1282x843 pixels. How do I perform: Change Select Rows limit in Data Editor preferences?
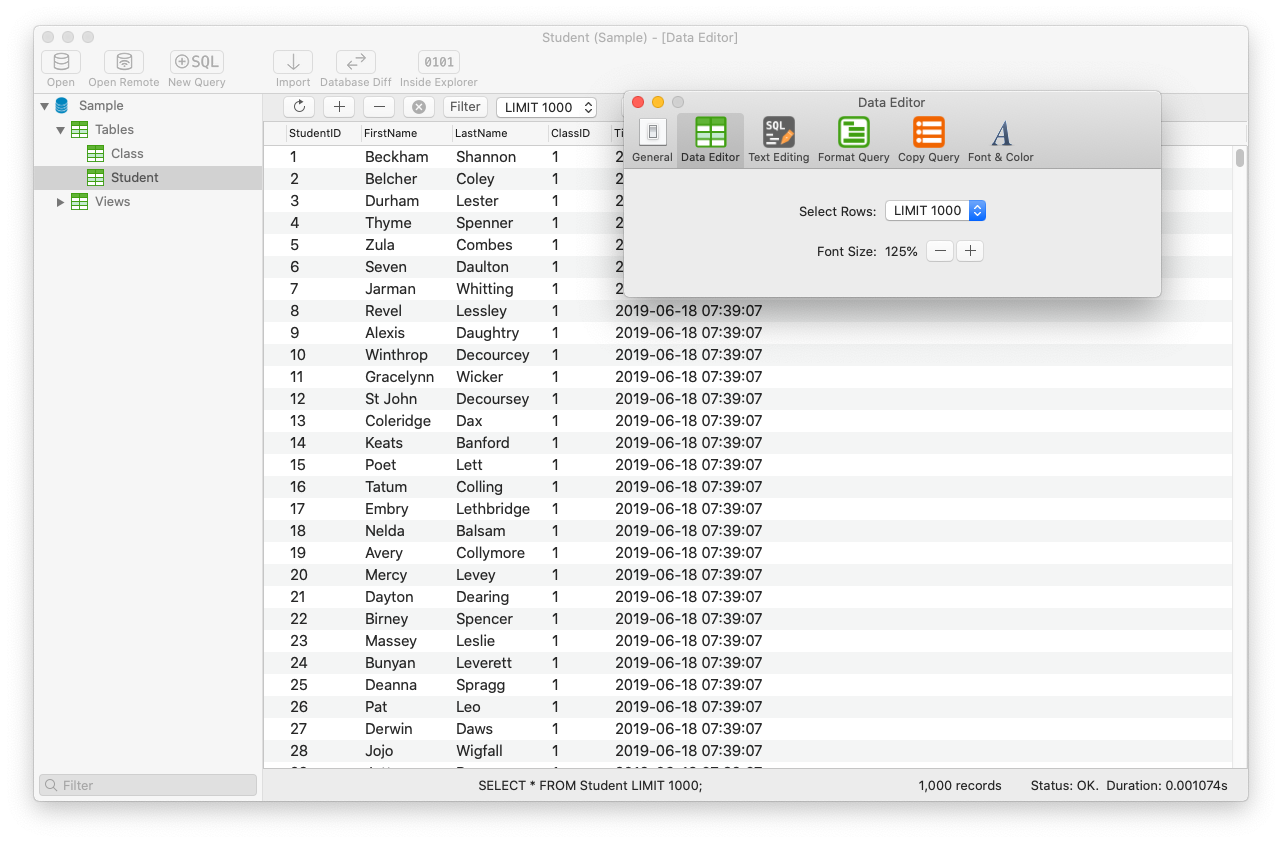tap(936, 211)
